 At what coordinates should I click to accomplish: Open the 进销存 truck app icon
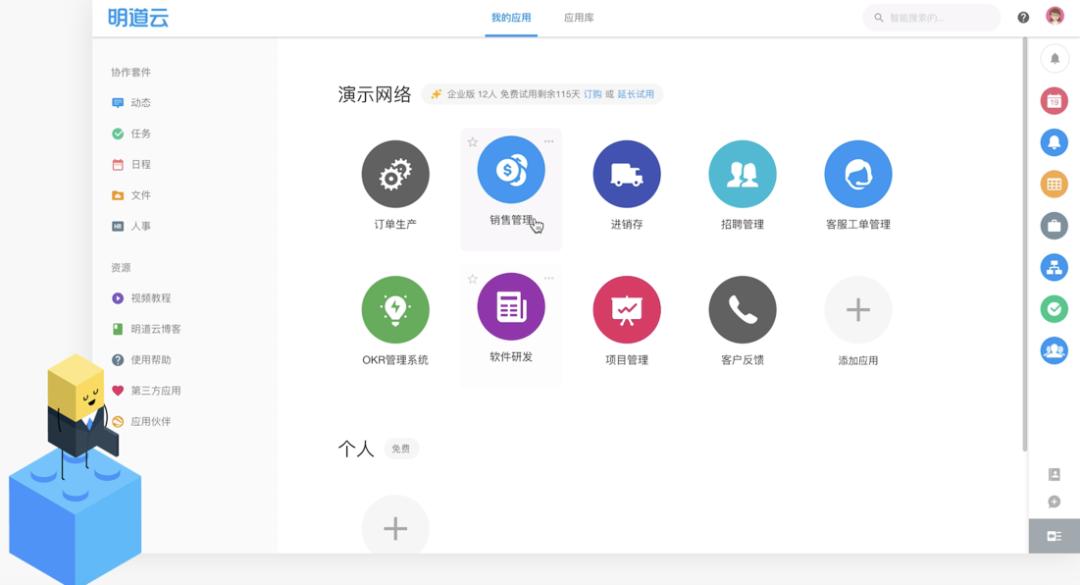(627, 174)
